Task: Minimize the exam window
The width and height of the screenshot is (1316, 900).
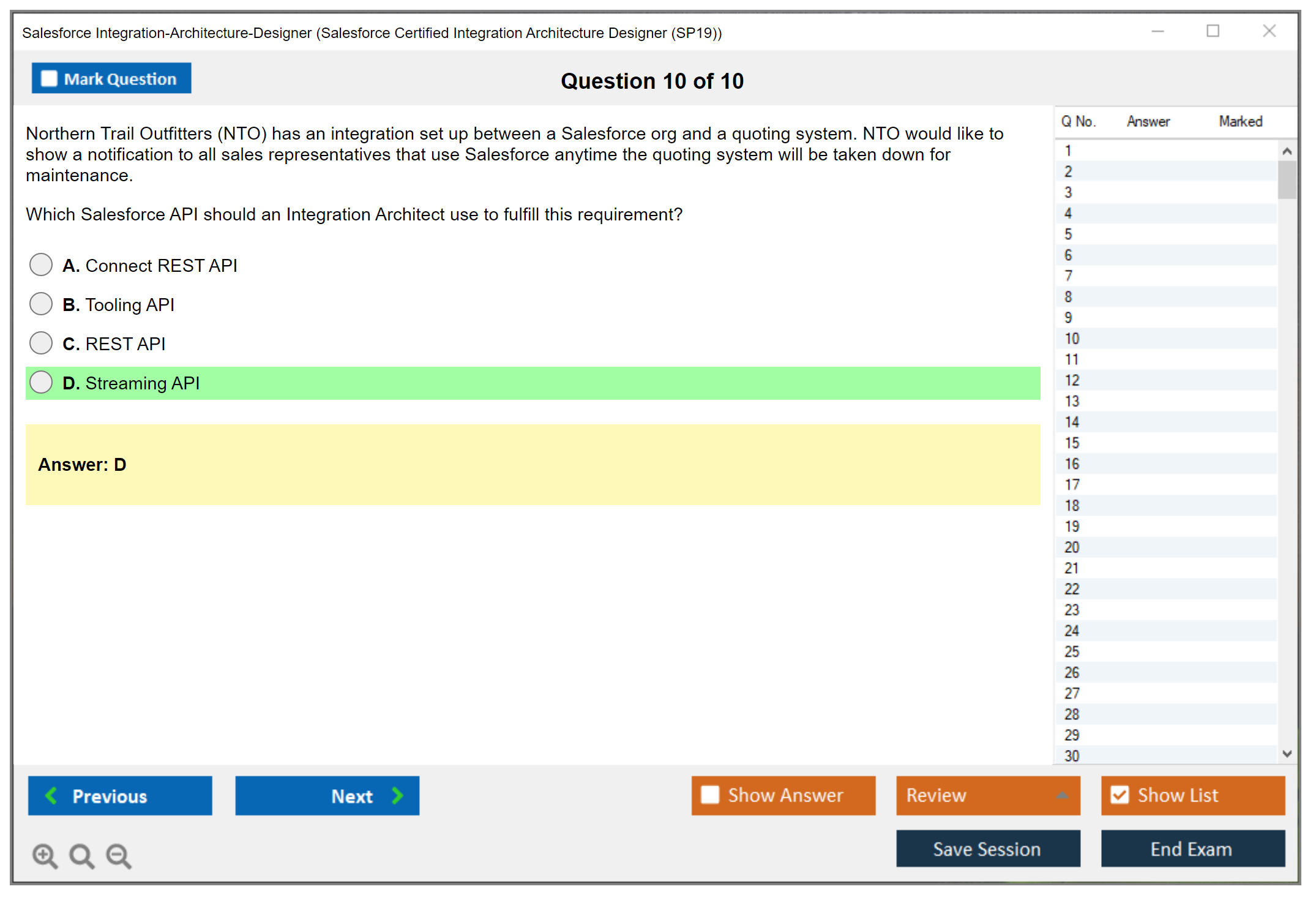Action: pos(1157,31)
